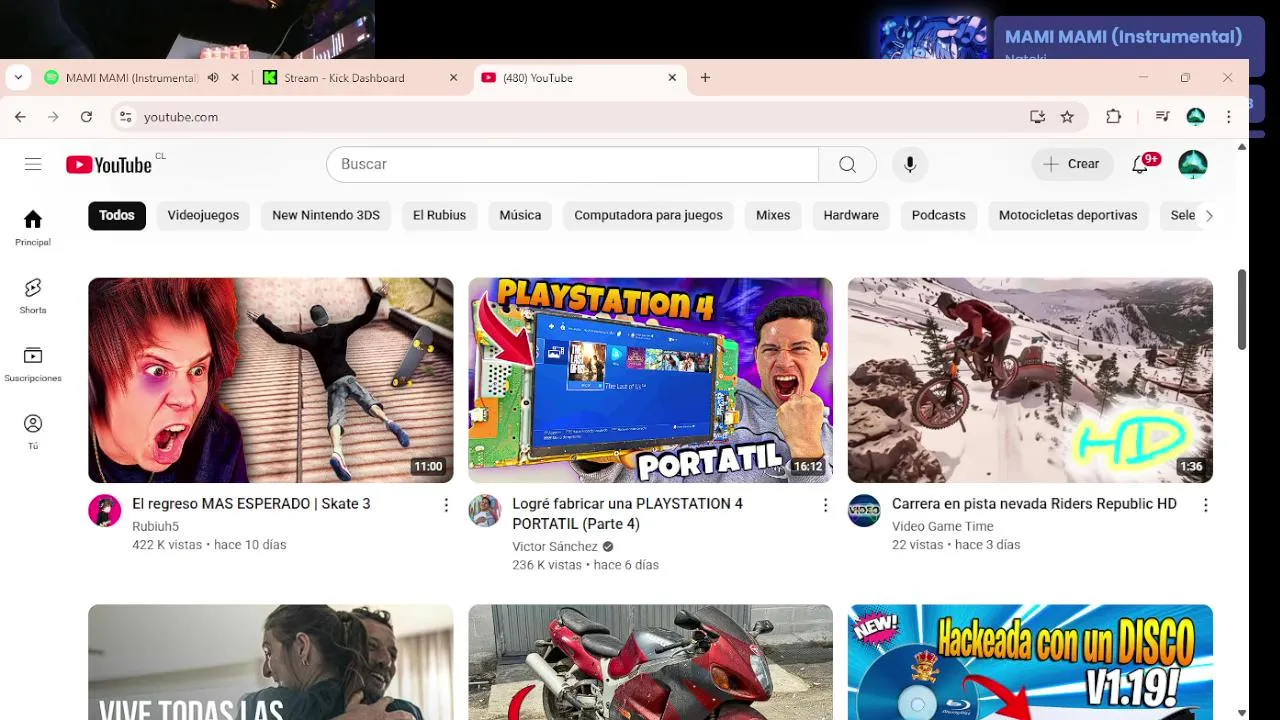The width and height of the screenshot is (1280, 720).
Task: Open Logré fabricar una PLAYSTATION 4 title
Action: tap(627, 514)
